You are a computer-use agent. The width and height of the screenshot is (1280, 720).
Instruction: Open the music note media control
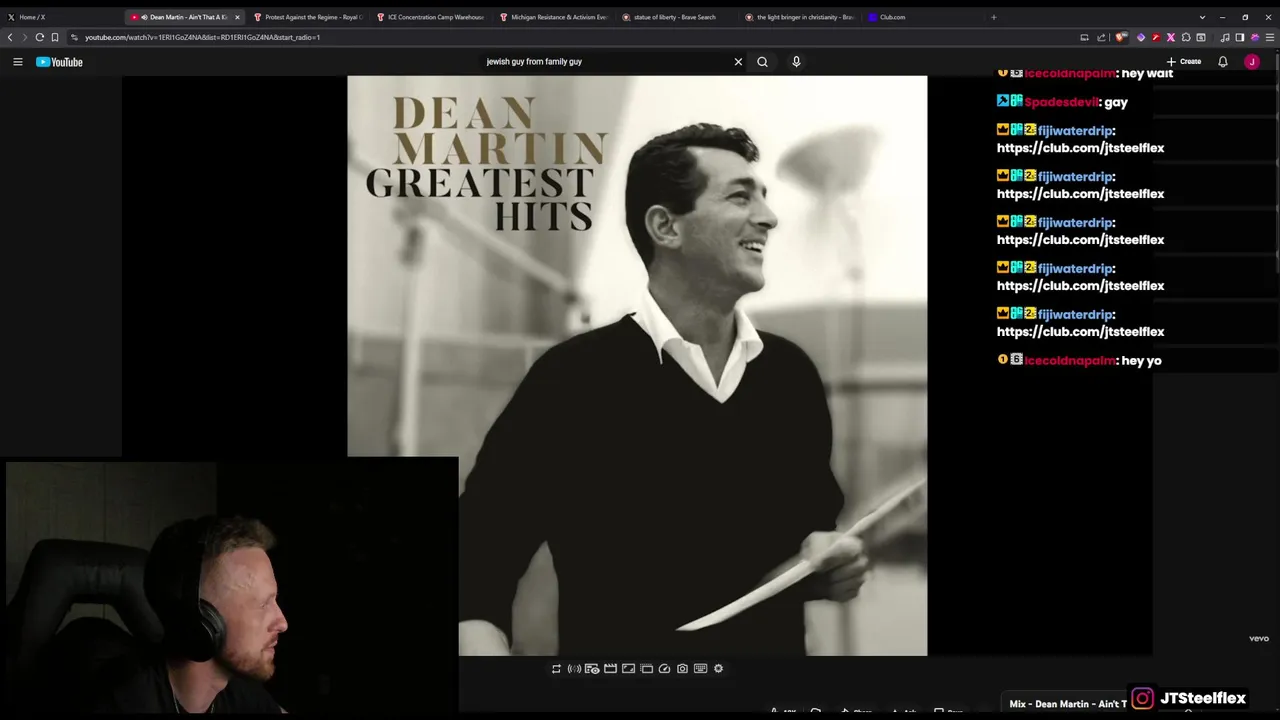pos(1225,37)
